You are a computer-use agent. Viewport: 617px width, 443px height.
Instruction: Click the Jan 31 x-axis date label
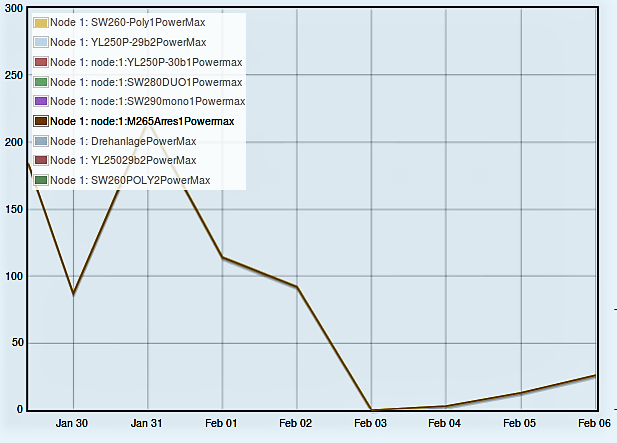coord(147,424)
